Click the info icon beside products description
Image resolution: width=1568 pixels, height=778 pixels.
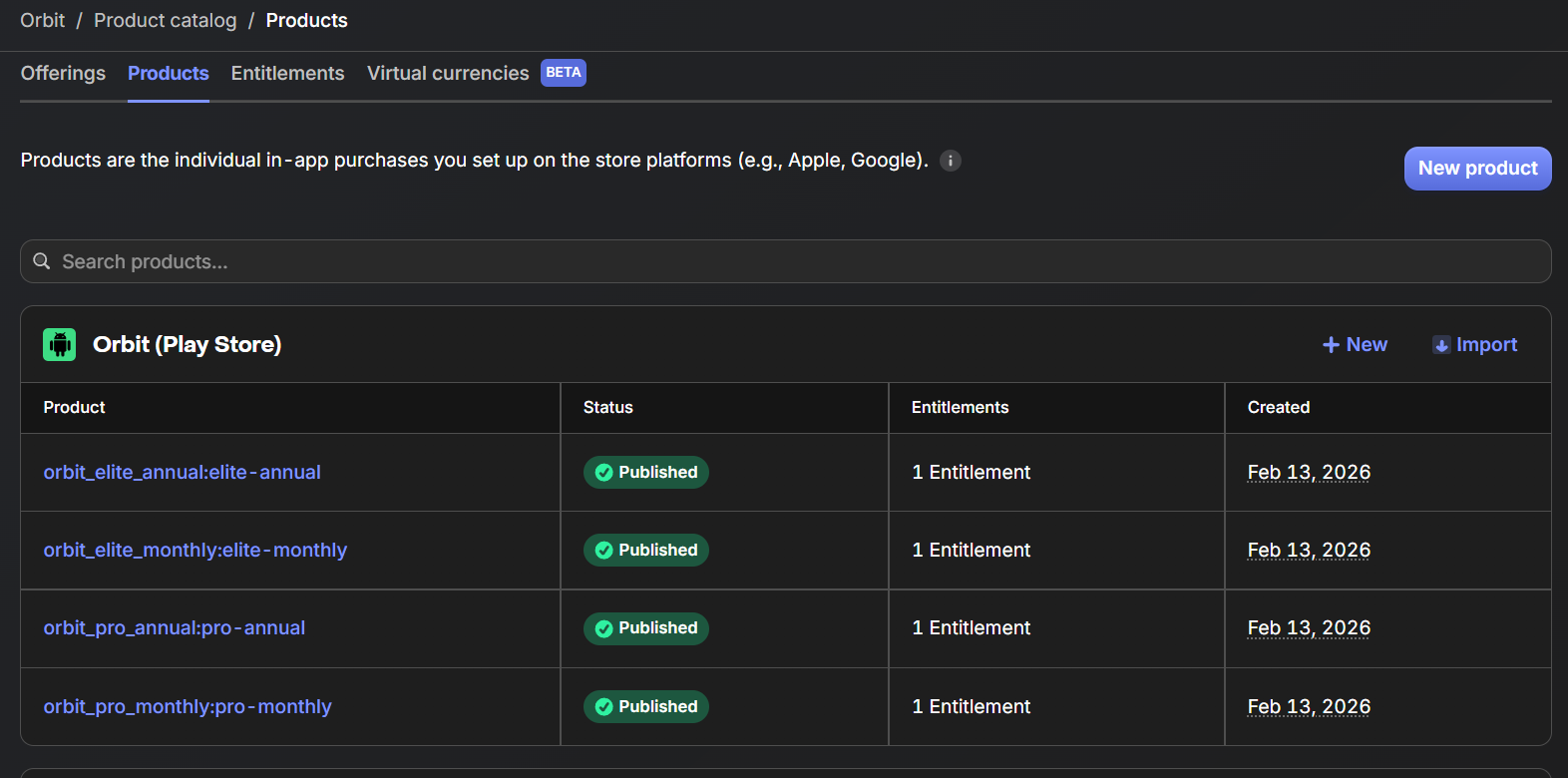[x=951, y=161]
